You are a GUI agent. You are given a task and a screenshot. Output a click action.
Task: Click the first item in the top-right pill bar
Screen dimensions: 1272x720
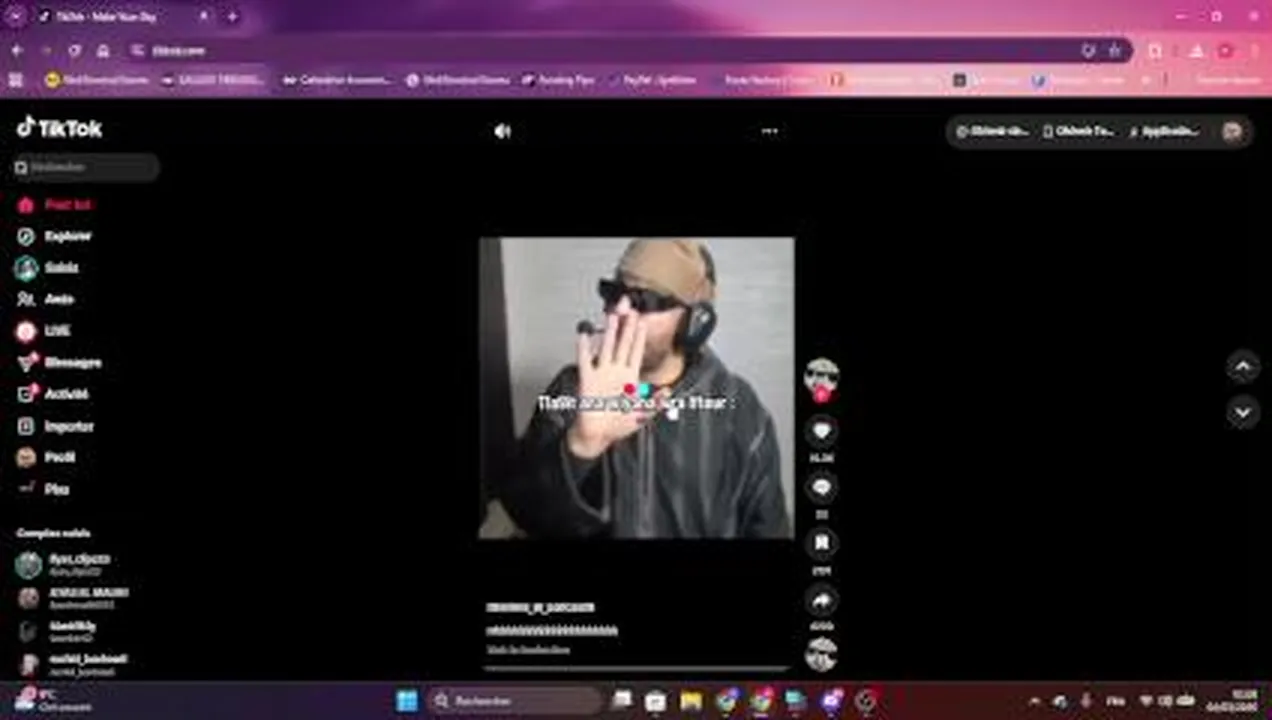pos(993,131)
